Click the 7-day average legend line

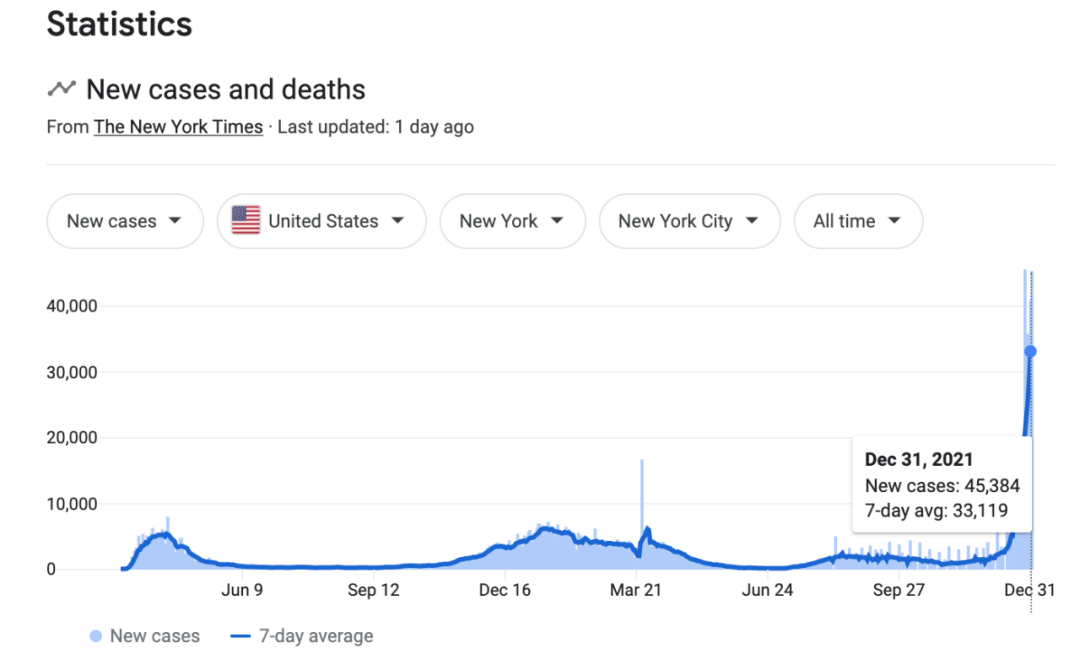pyautogui.click(x=240, y=636)
